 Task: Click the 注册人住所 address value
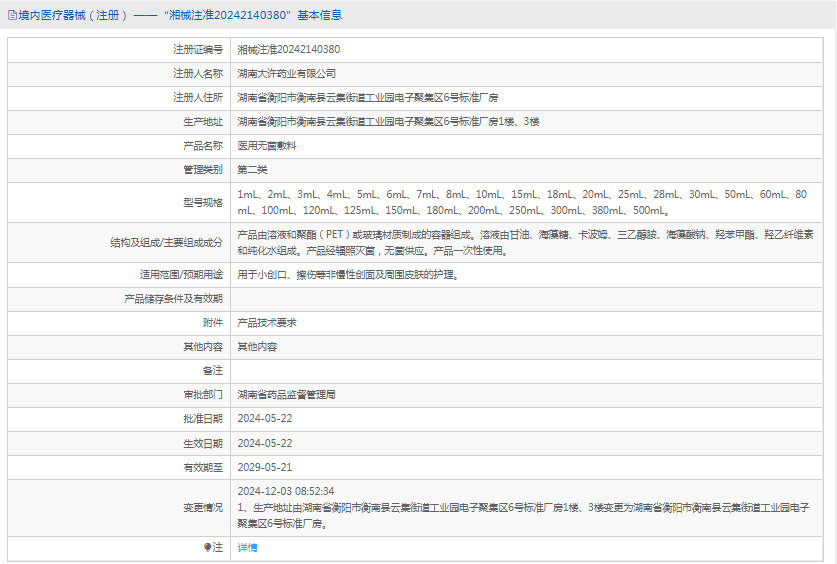pyautogui.click(x=368, y=98)
